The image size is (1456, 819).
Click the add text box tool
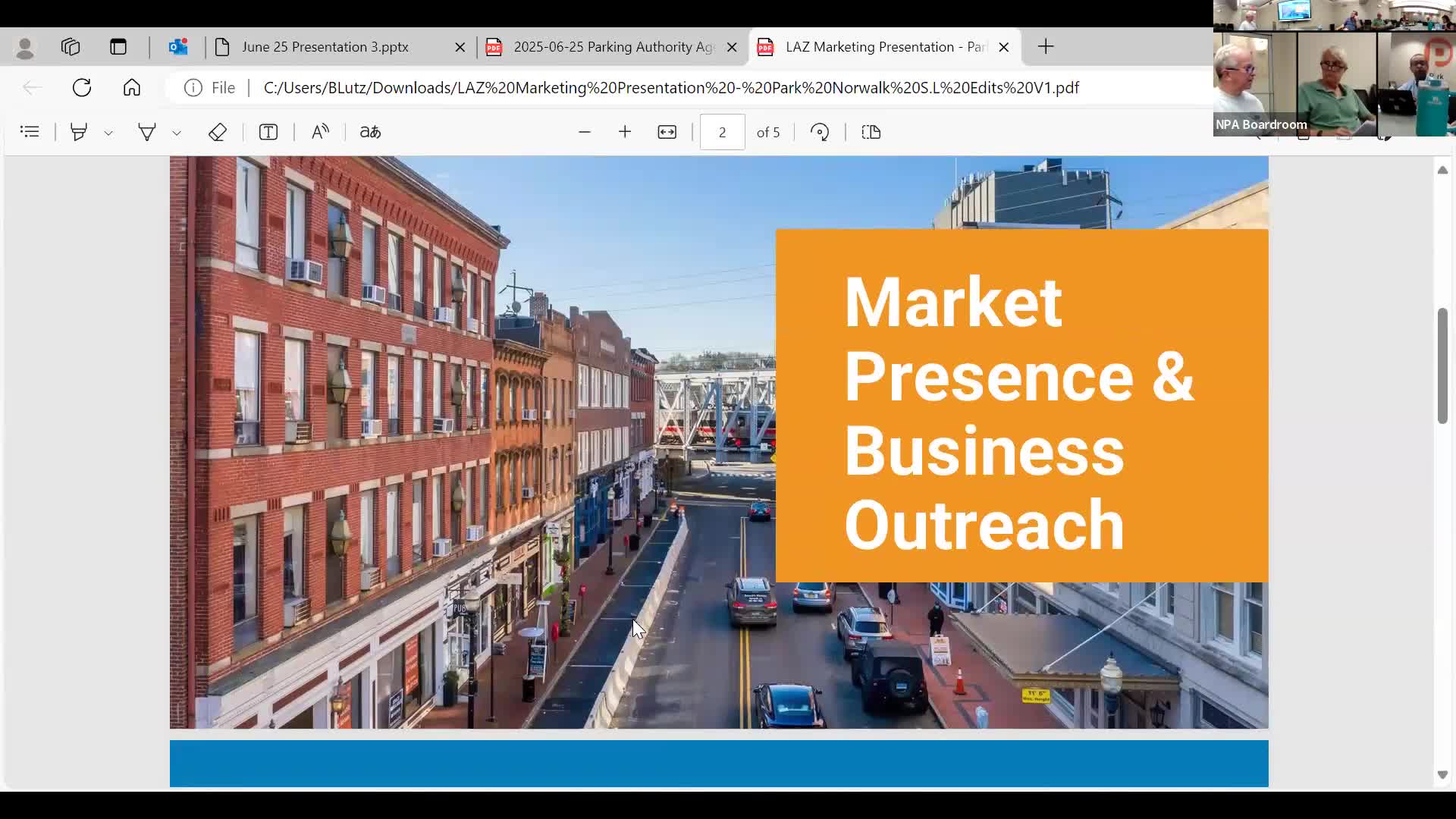[x=268, y=132]
